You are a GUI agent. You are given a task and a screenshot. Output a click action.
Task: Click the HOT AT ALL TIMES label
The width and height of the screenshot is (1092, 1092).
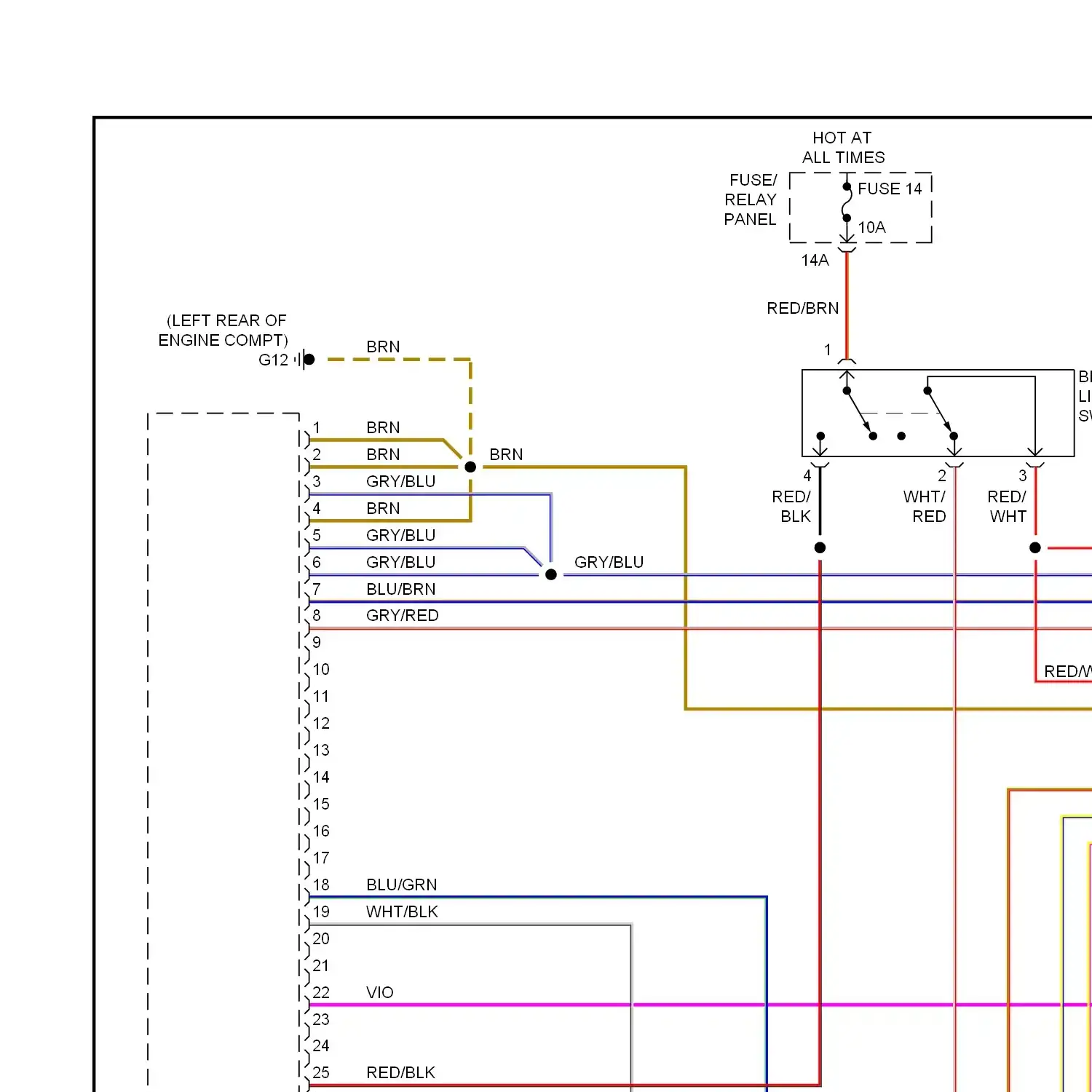(x=843, y=148)
